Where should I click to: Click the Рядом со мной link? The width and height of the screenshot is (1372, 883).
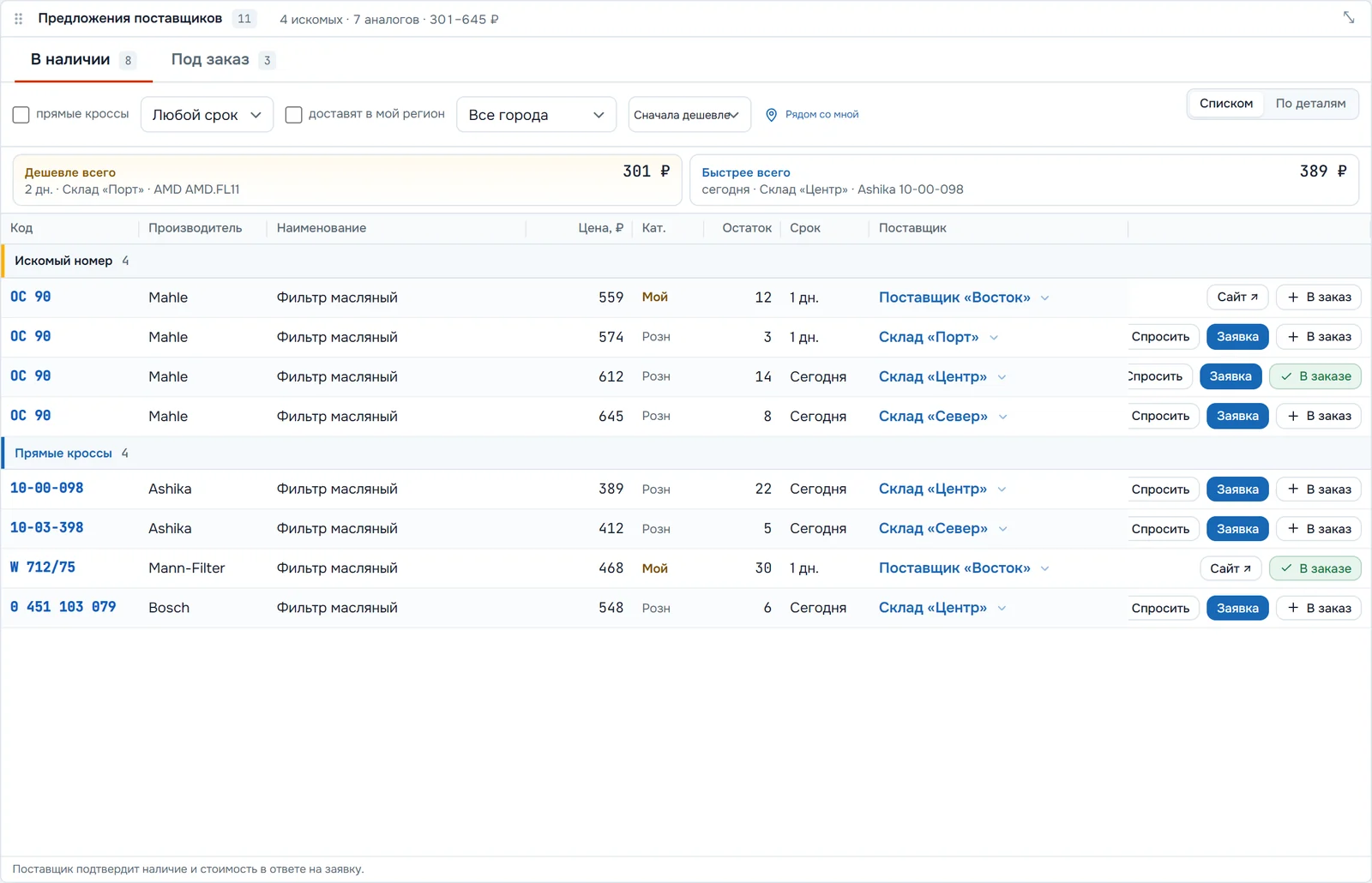coord(821,115)
